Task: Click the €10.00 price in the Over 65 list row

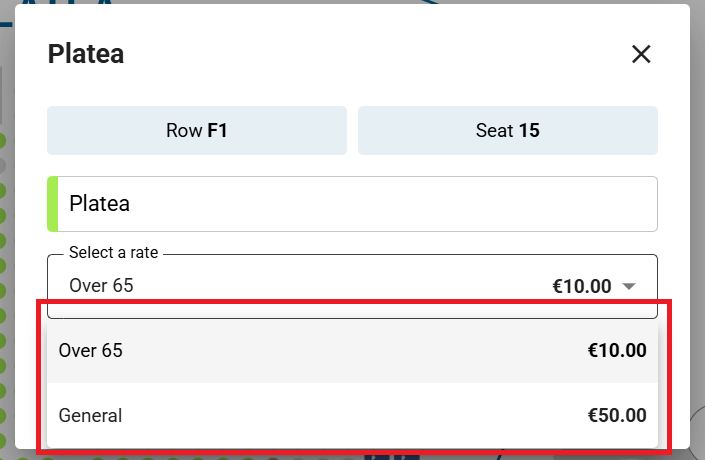Action: (617, 350)
